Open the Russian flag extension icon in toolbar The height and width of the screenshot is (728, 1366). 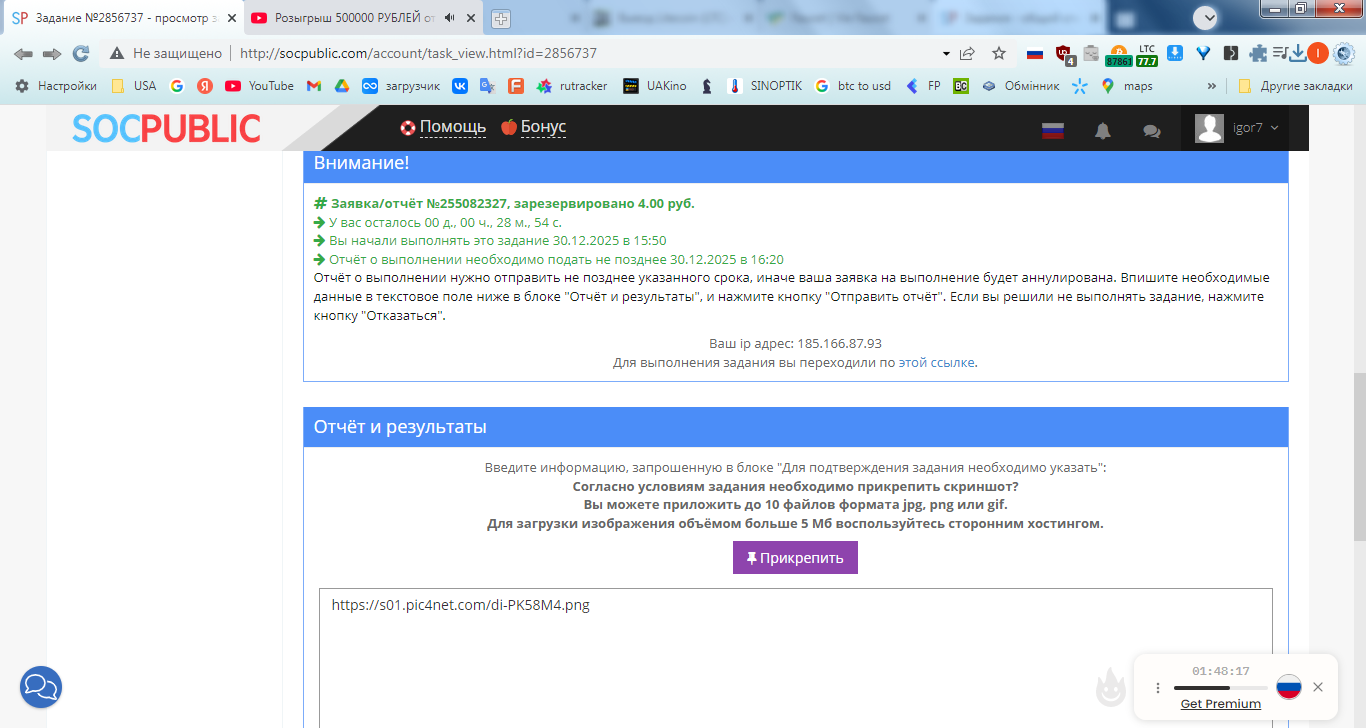click(1035, 54)
